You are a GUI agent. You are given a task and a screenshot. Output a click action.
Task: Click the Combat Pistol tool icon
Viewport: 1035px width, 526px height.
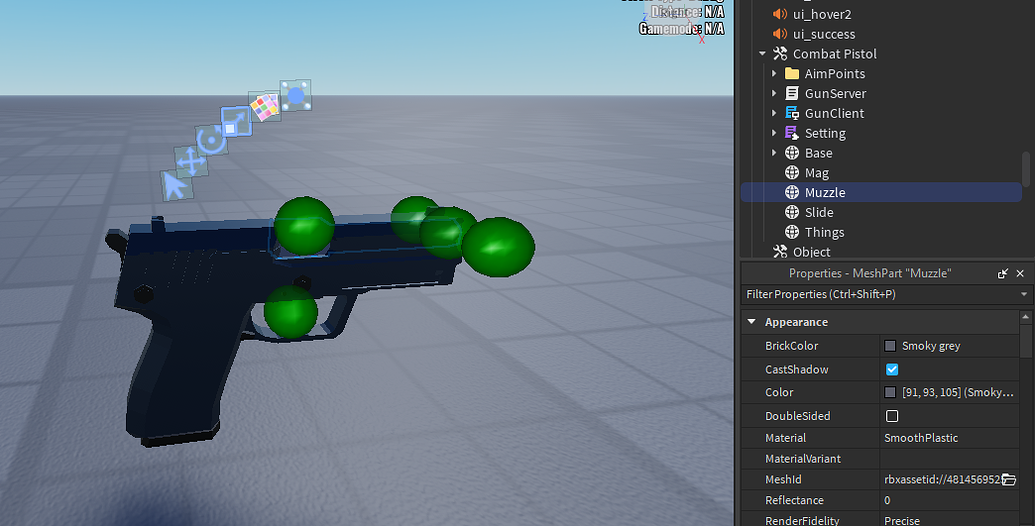(780, 53)
